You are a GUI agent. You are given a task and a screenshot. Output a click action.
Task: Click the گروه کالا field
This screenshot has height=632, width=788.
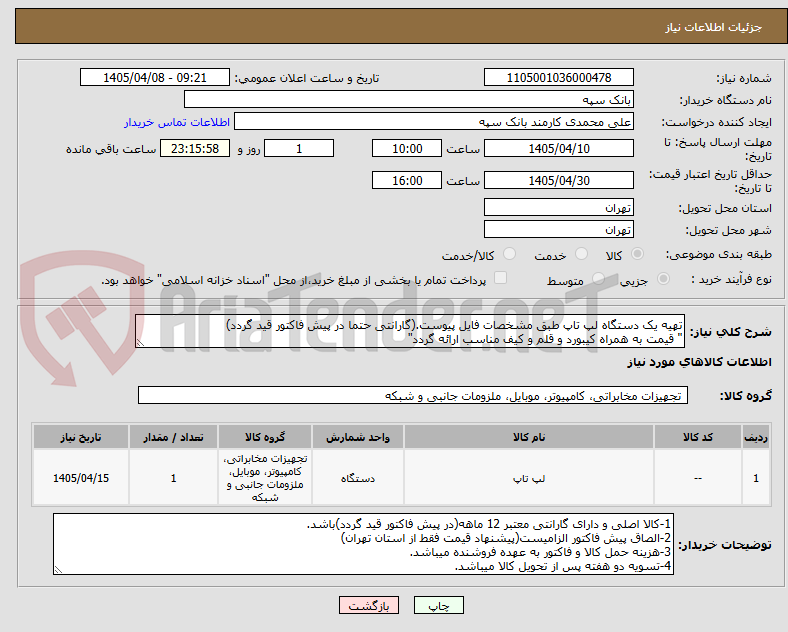413,395
